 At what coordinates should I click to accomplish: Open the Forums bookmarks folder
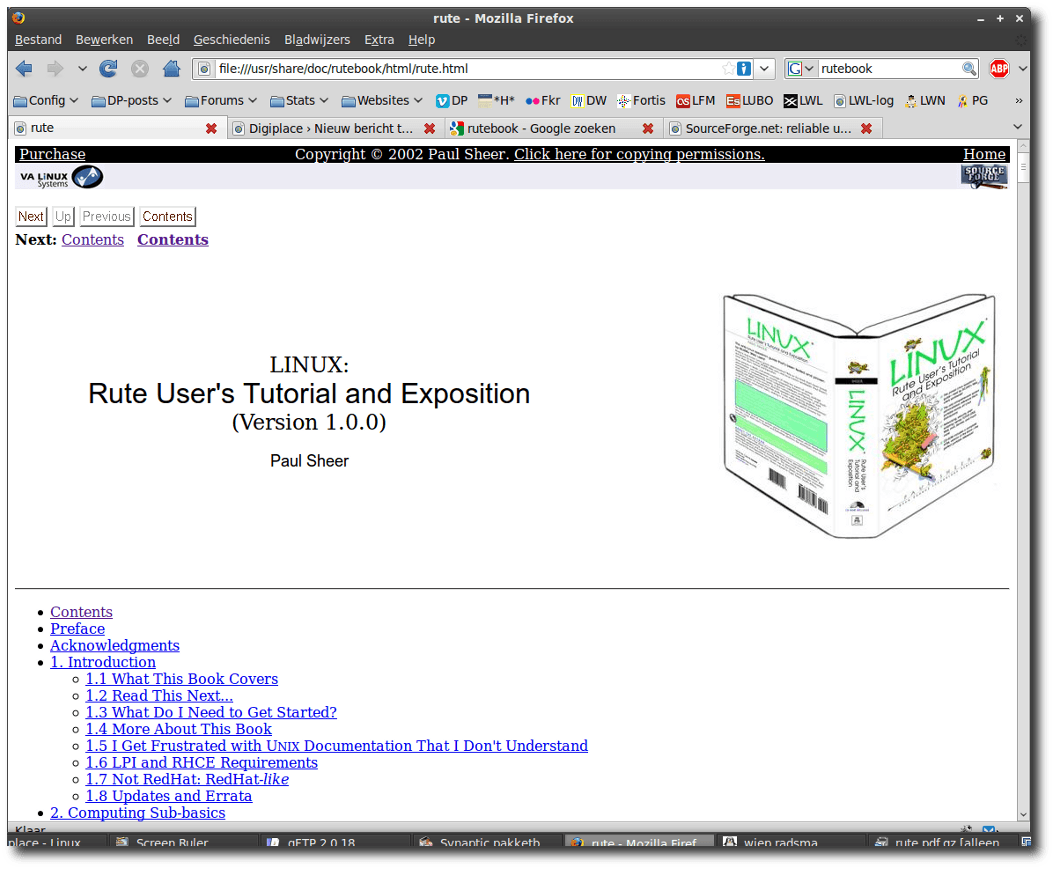click(221, 101)
